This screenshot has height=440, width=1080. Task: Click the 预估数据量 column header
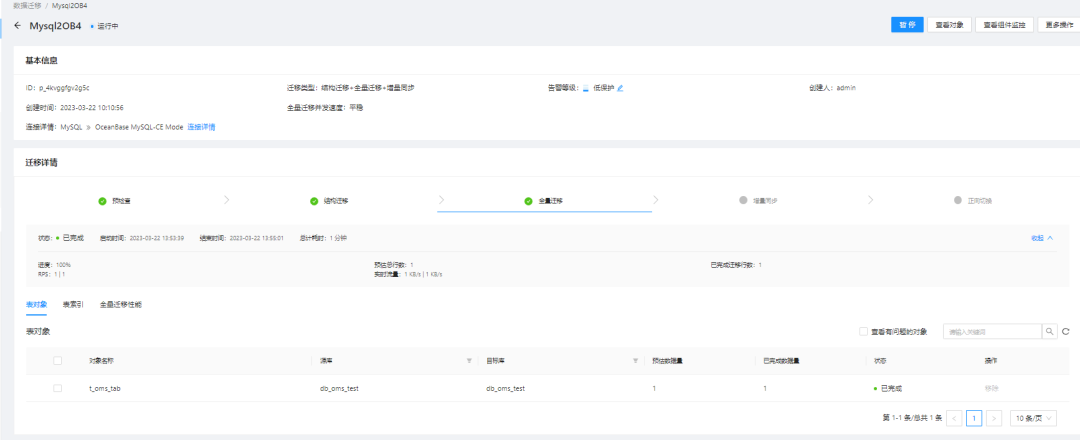[x=667, y=360]
